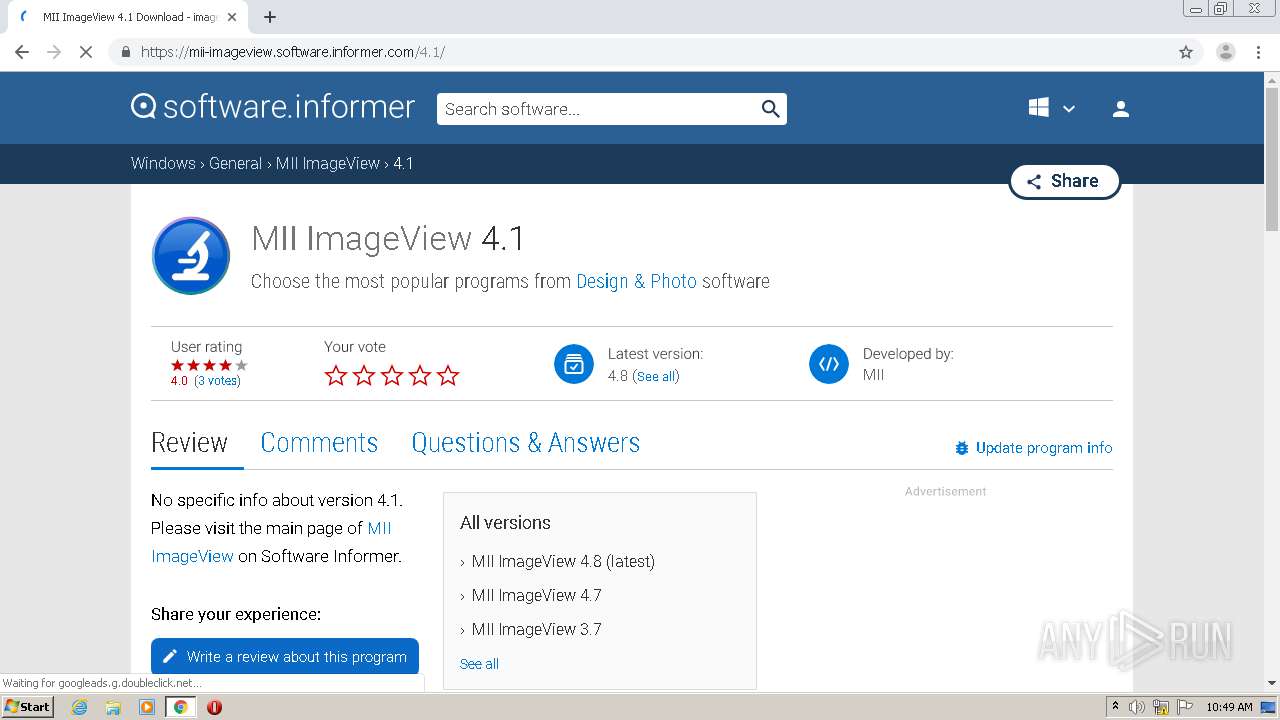
Task: Open the MII ImageView breadcrumb link
Action: point(328,163)
